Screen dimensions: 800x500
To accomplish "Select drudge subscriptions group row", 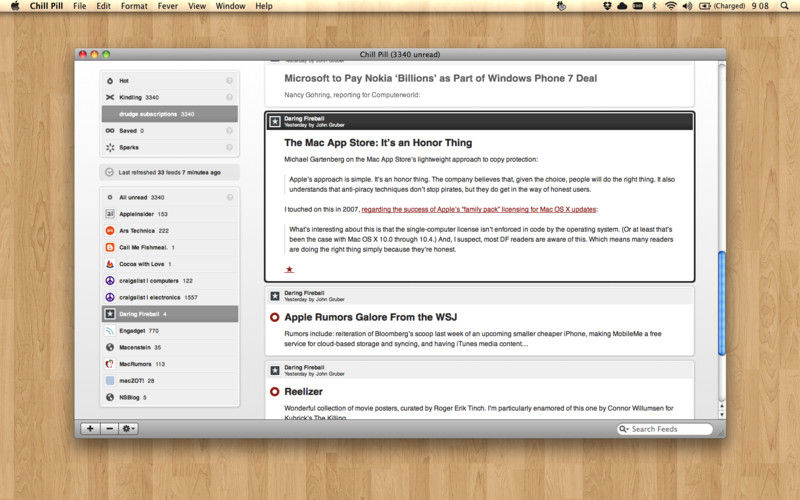I will (170, 114).
